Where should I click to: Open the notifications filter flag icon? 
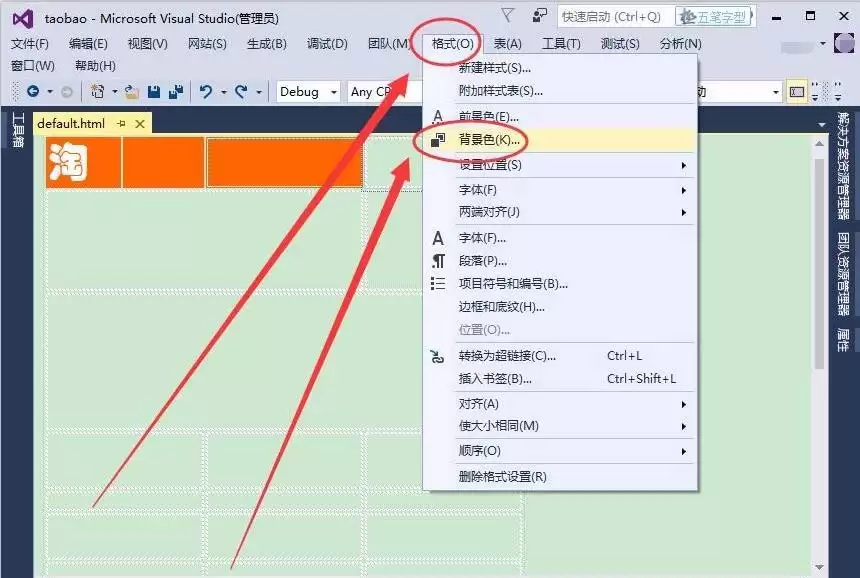pyautogui.click(x=508, y=16)
